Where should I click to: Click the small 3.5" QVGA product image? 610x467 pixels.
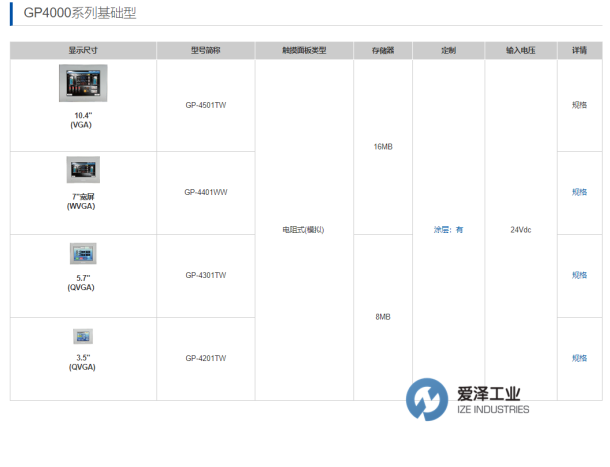tap(83, 336)
